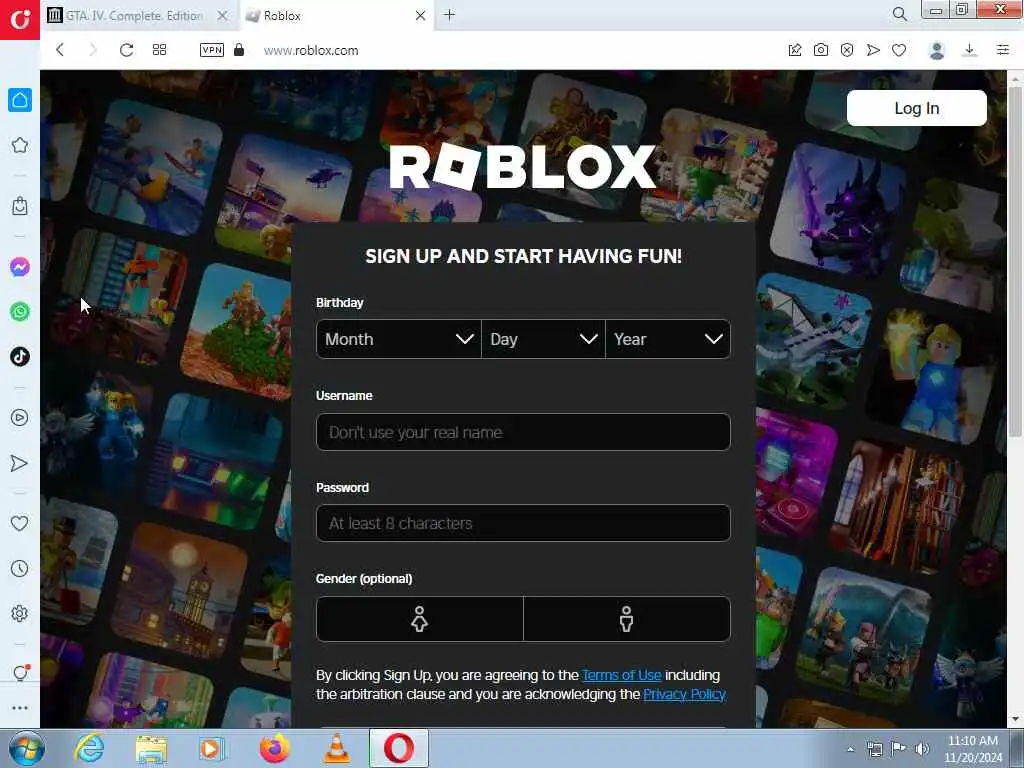Image resolution: width=1024 pixels, height=768 pixels.
Task: Open the Terms of Use link
Action: point(621,675)
